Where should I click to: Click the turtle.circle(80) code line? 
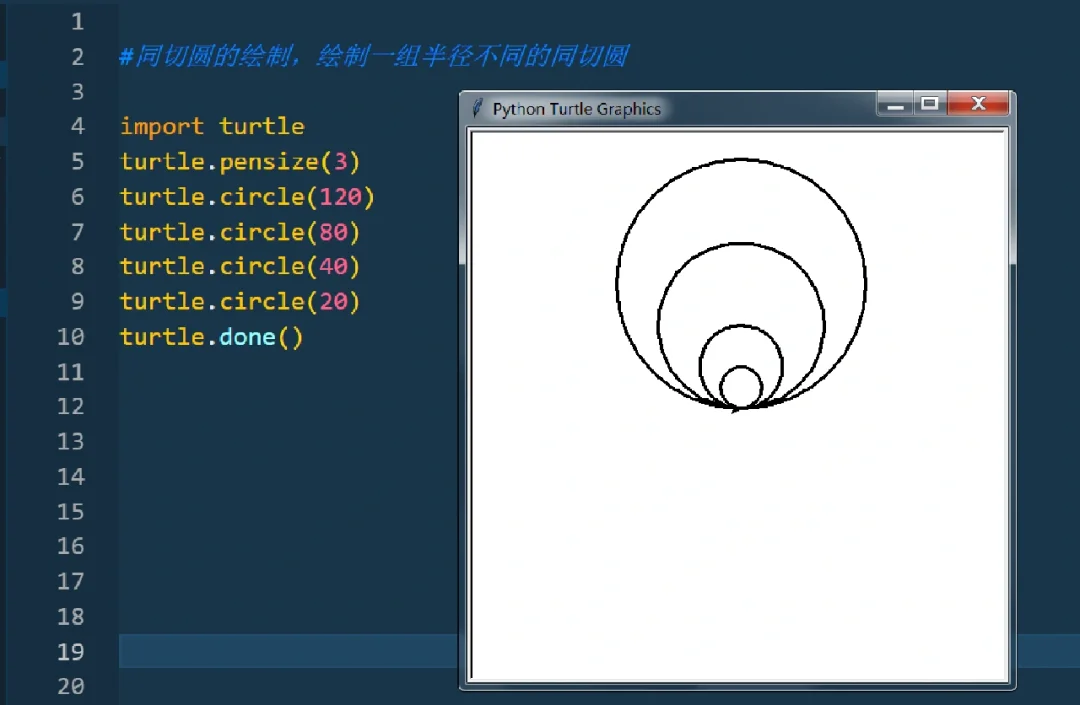pos(240,232)
